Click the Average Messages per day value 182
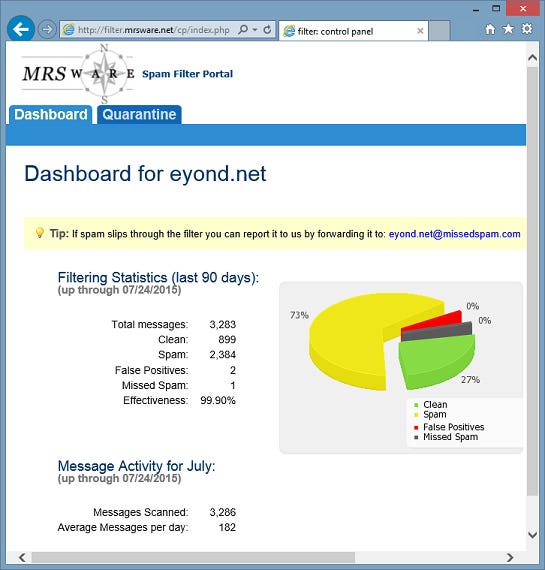Screen dimensions: 545x570 click(x=227, y=527)
